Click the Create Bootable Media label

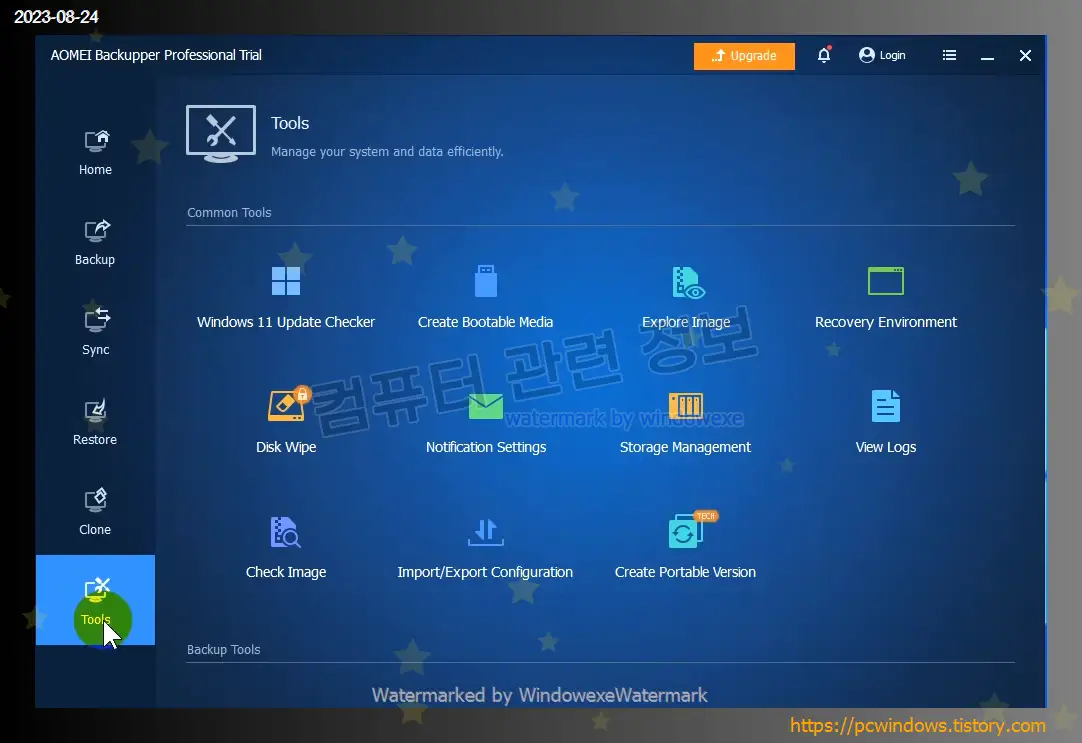(485, 322)
